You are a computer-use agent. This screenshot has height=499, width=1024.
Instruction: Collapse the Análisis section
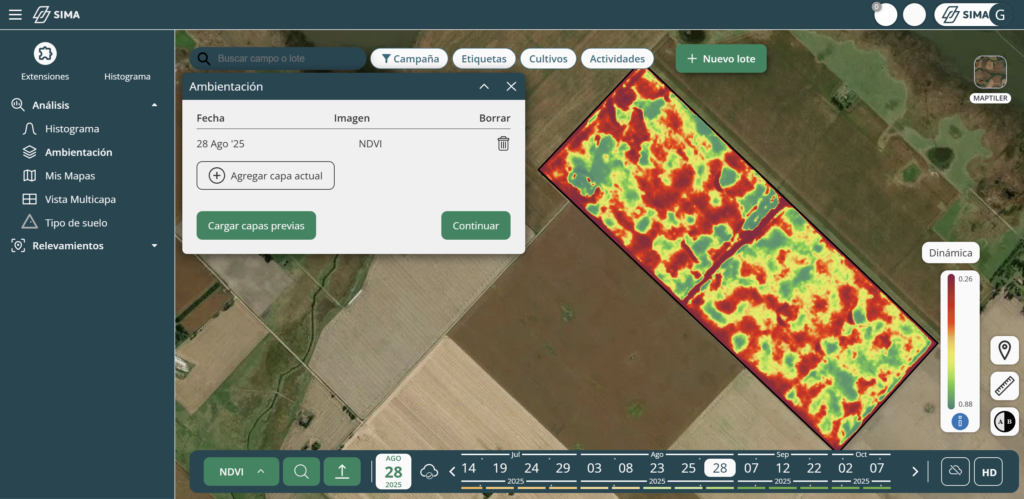click(x=154, y=105)
